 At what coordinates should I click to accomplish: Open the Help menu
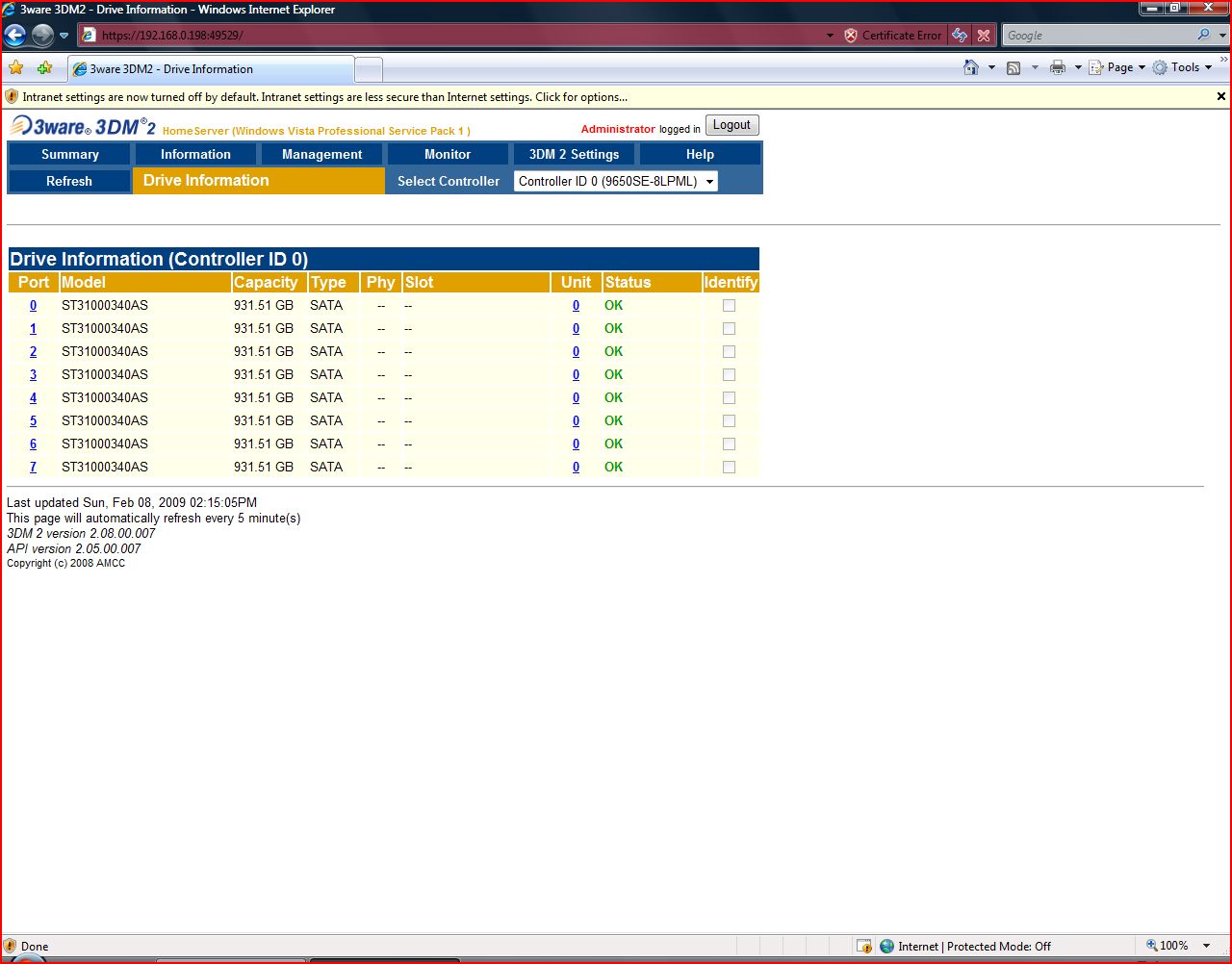700,154
